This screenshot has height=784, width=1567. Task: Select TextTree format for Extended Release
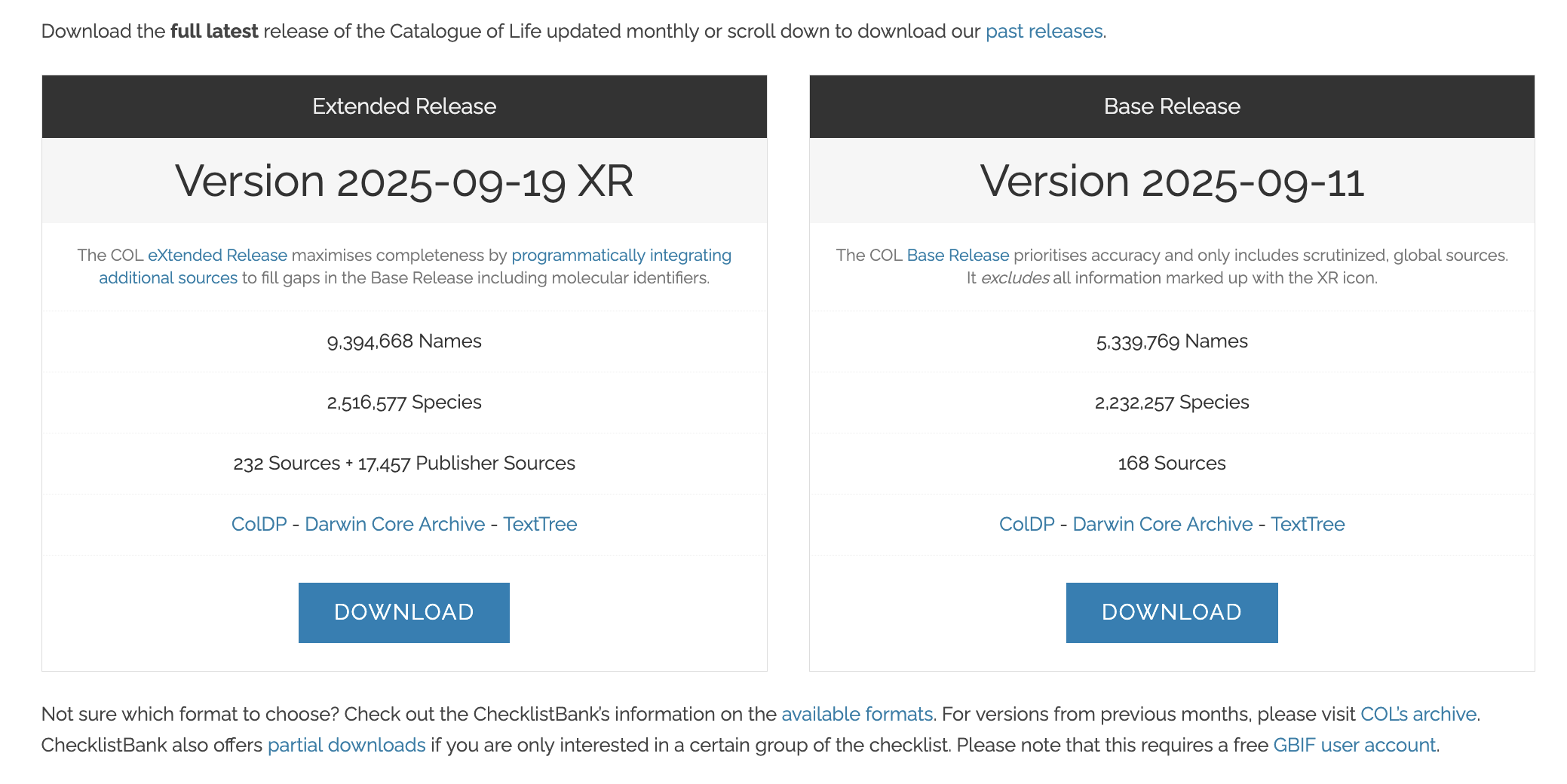540,524
